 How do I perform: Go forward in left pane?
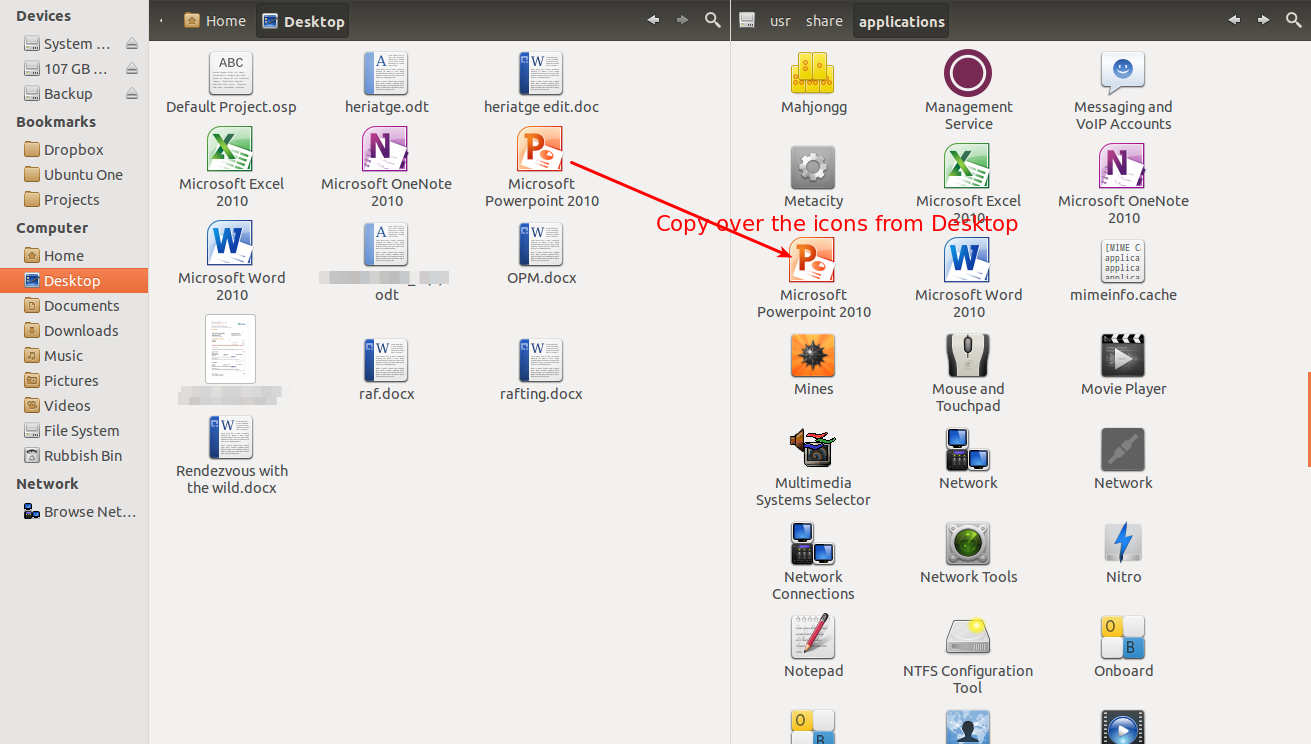(x=683, y=20)
